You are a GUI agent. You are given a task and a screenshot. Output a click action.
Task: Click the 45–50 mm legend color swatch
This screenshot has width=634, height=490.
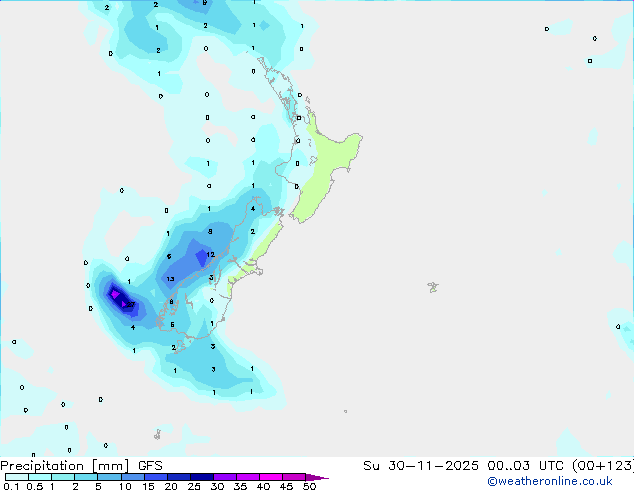click(294, 477)
